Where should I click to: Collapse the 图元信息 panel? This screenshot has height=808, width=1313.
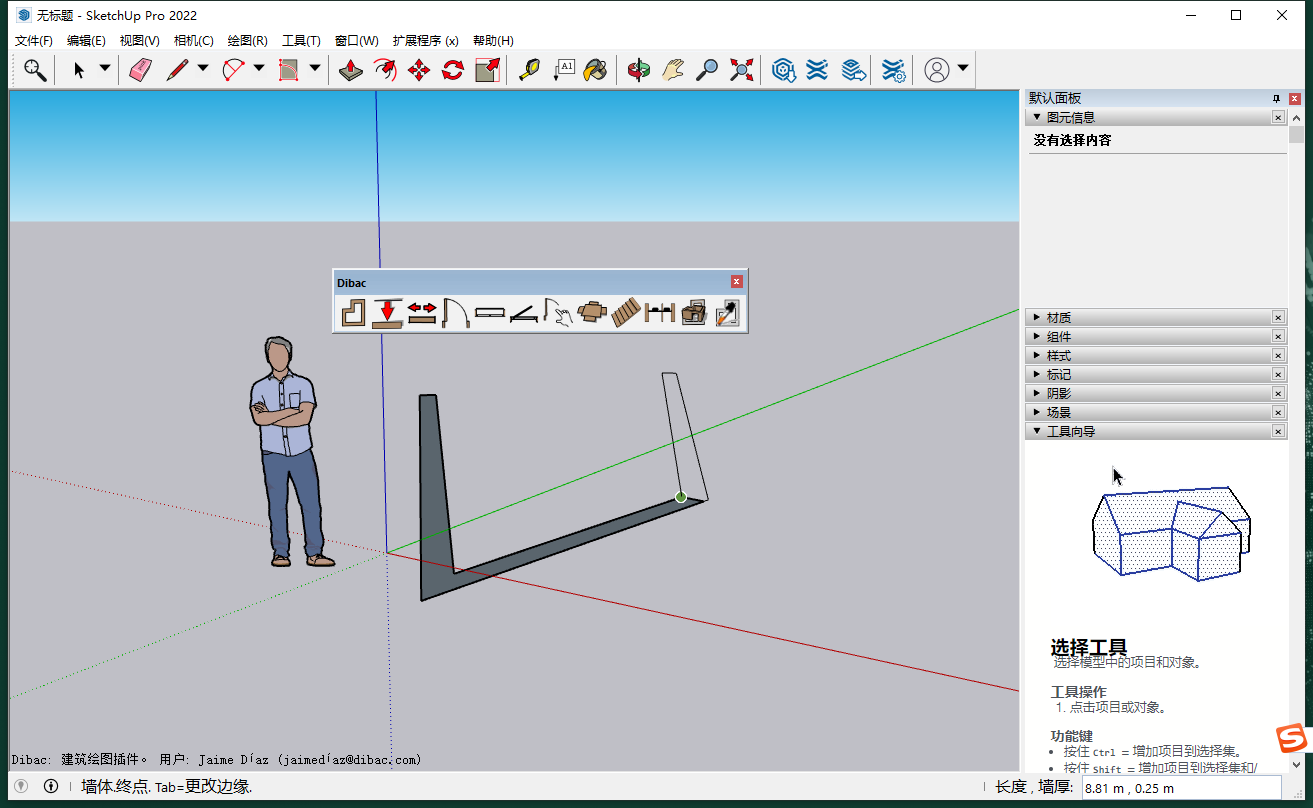click(1037, 117)
